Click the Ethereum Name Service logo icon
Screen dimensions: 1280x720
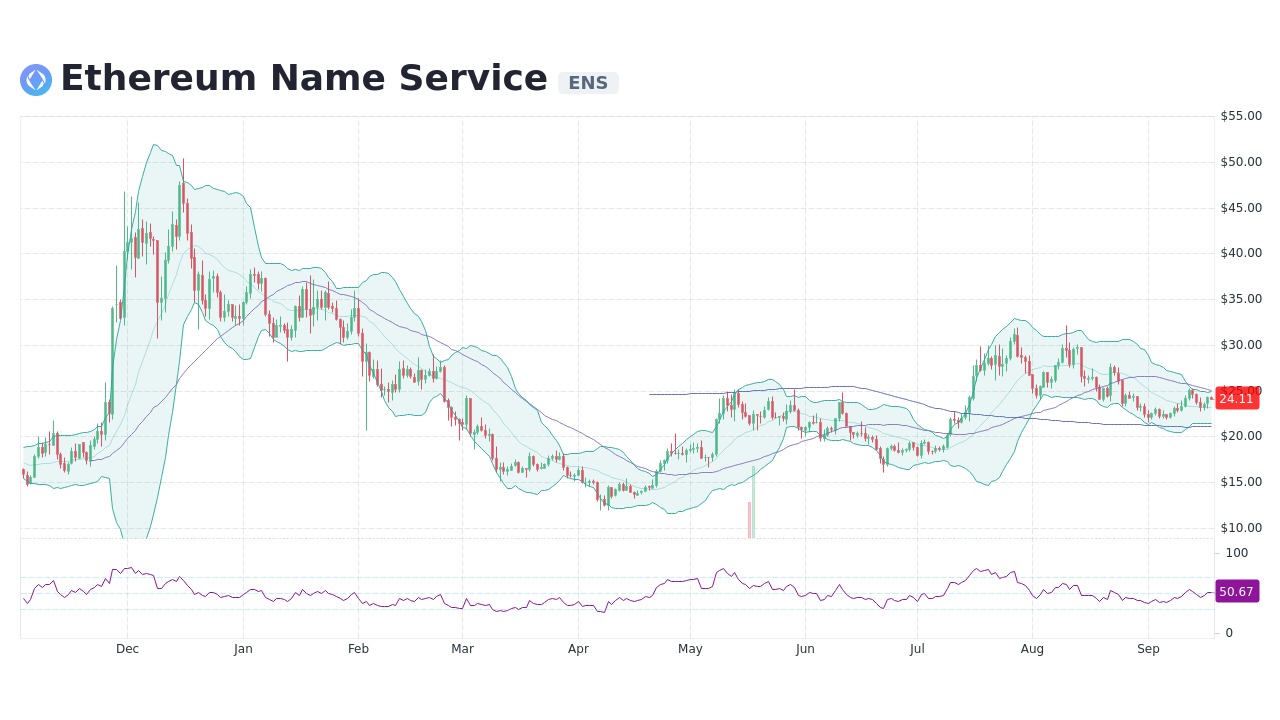click(35, 79)
